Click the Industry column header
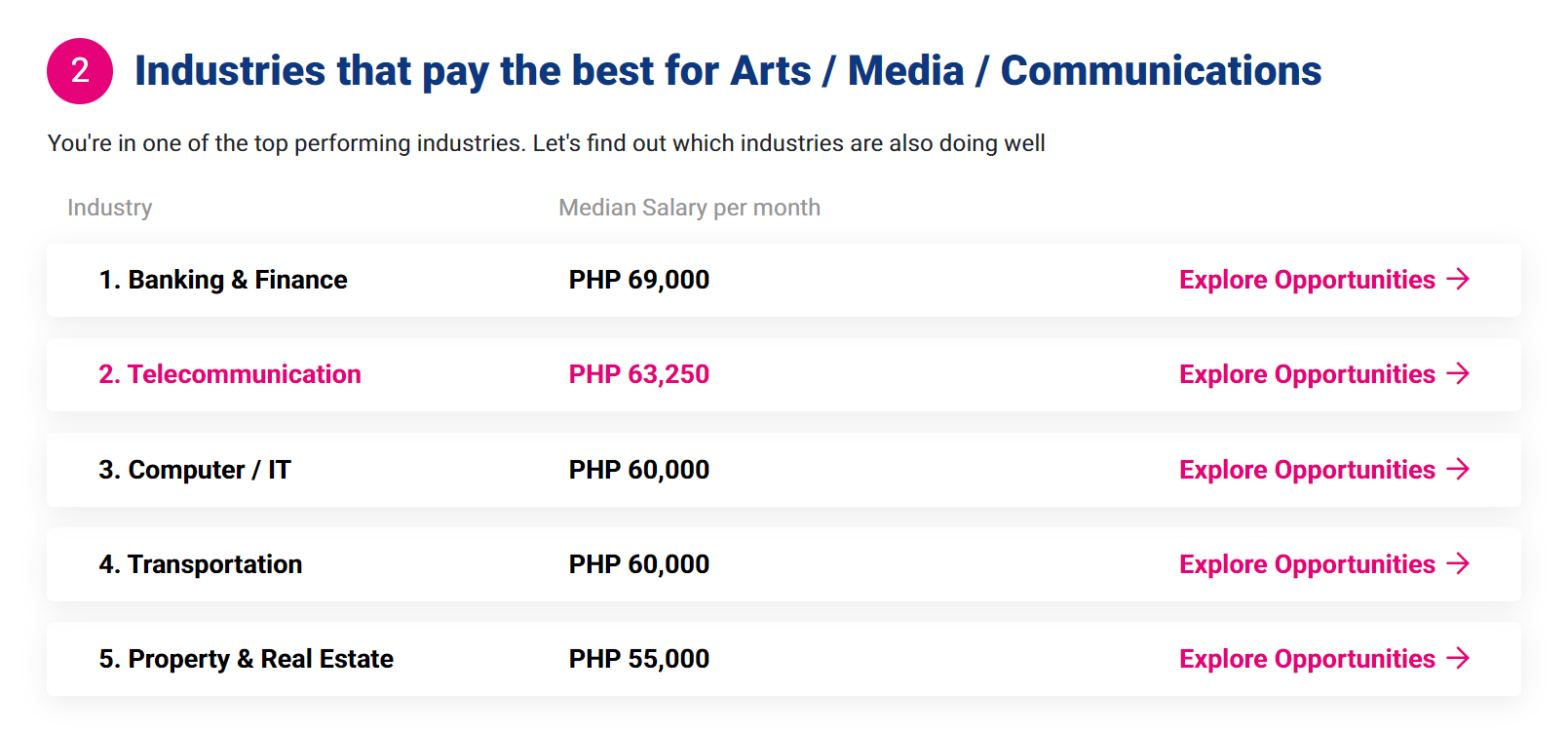Viewport: 1568px width, 732px height. click(x=110, y=208)
